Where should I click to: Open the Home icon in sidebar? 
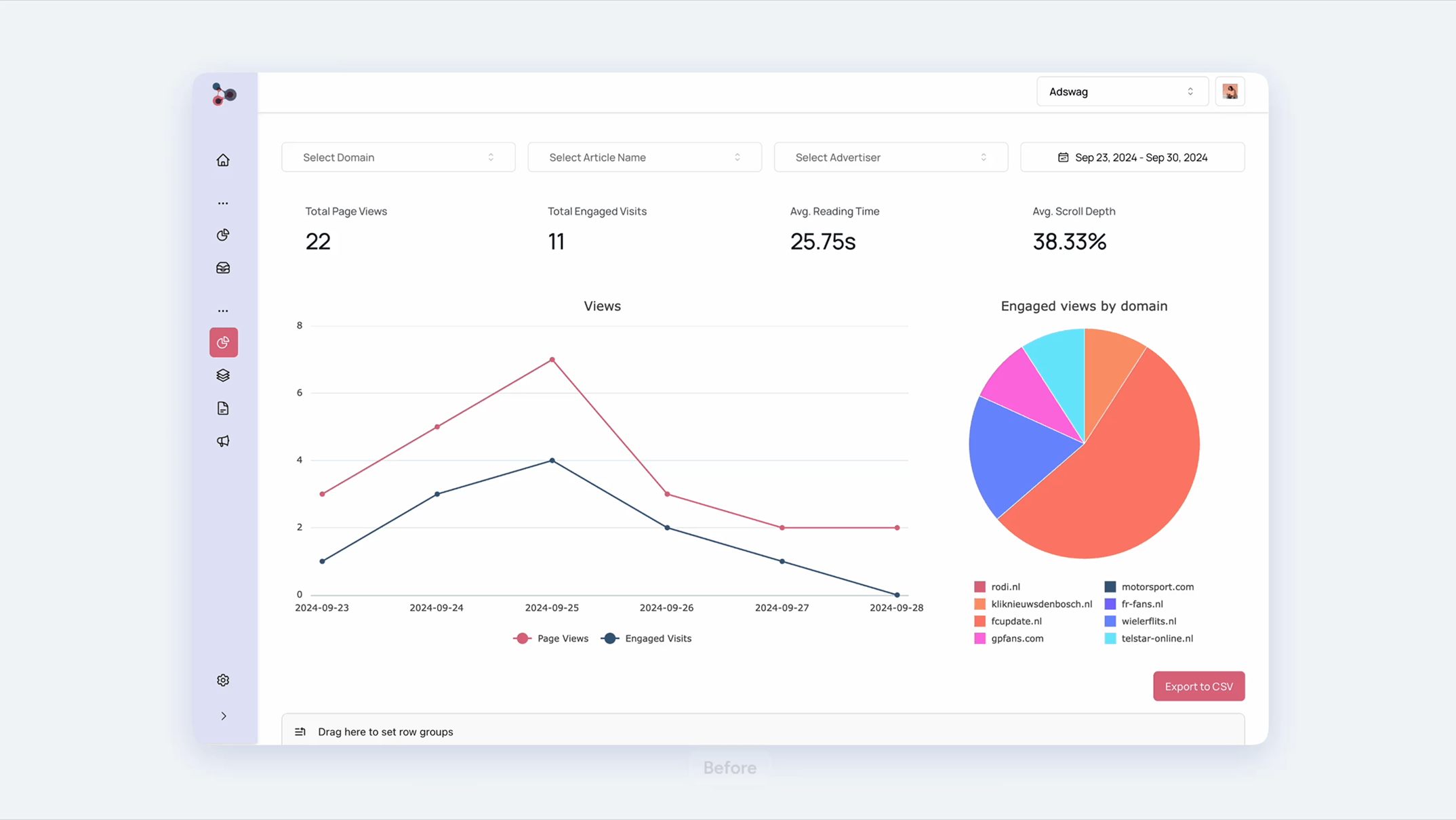point(223,160)
